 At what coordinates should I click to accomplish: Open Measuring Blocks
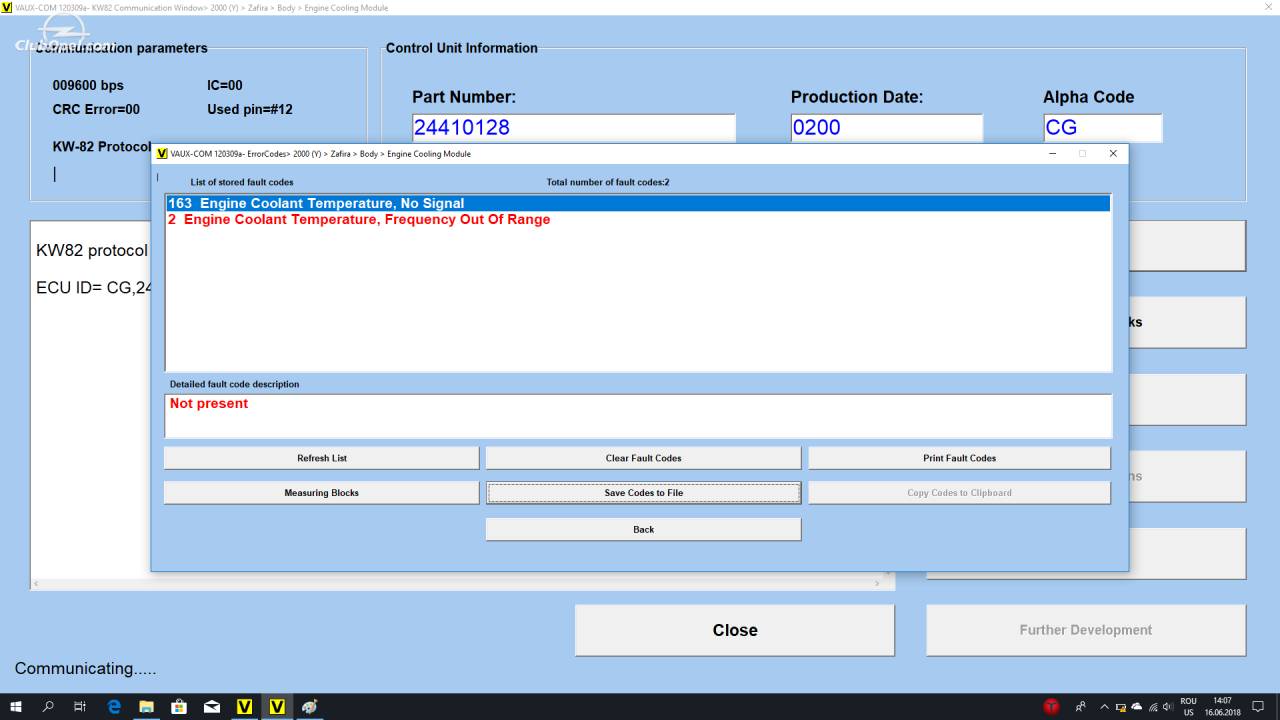pos(322,493)
